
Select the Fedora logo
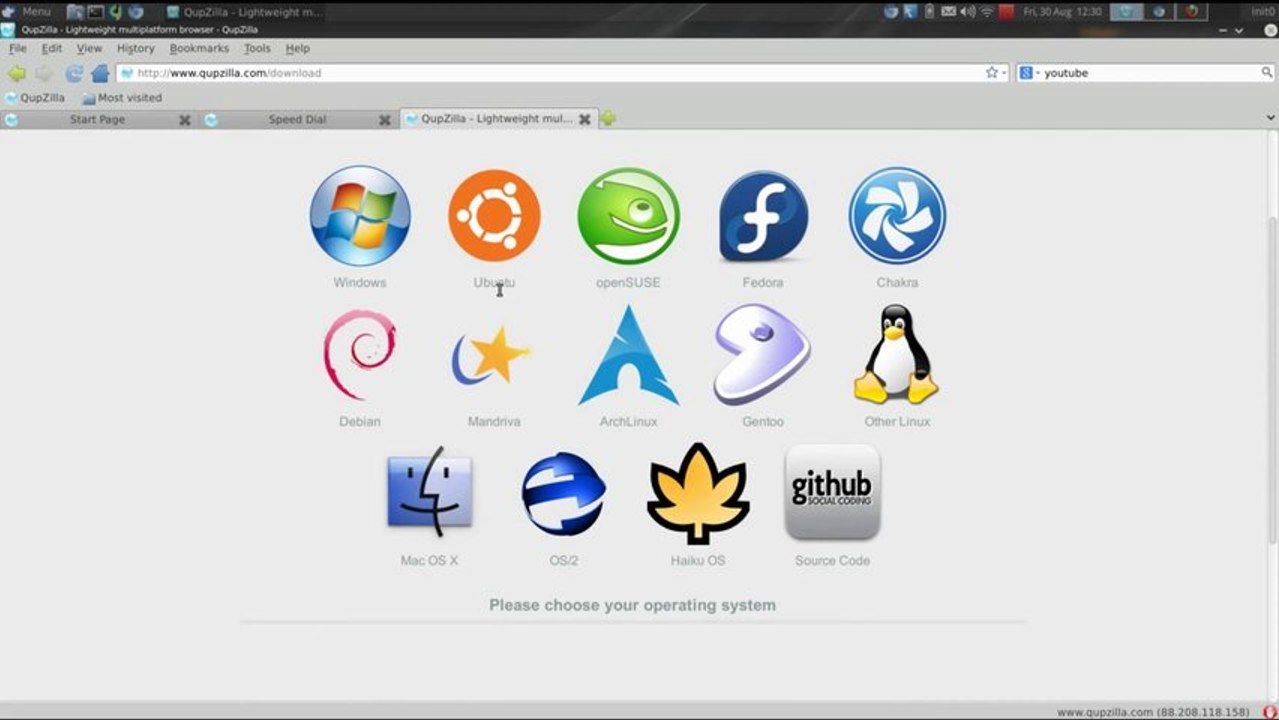coord(763,216)
